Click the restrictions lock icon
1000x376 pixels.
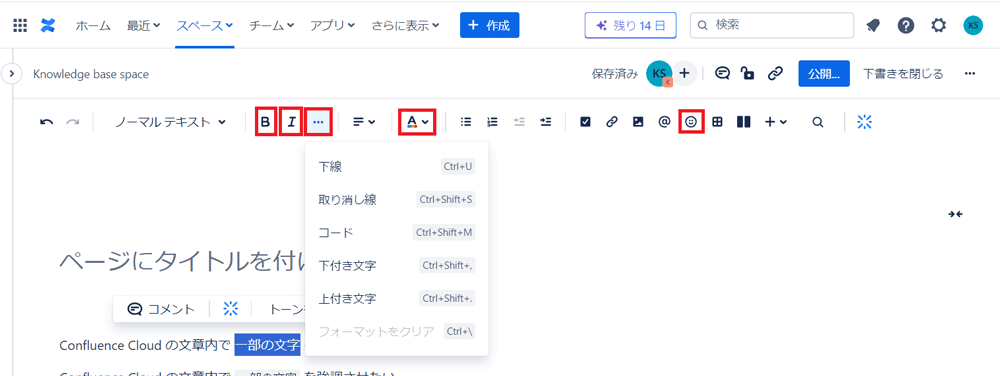747,74
